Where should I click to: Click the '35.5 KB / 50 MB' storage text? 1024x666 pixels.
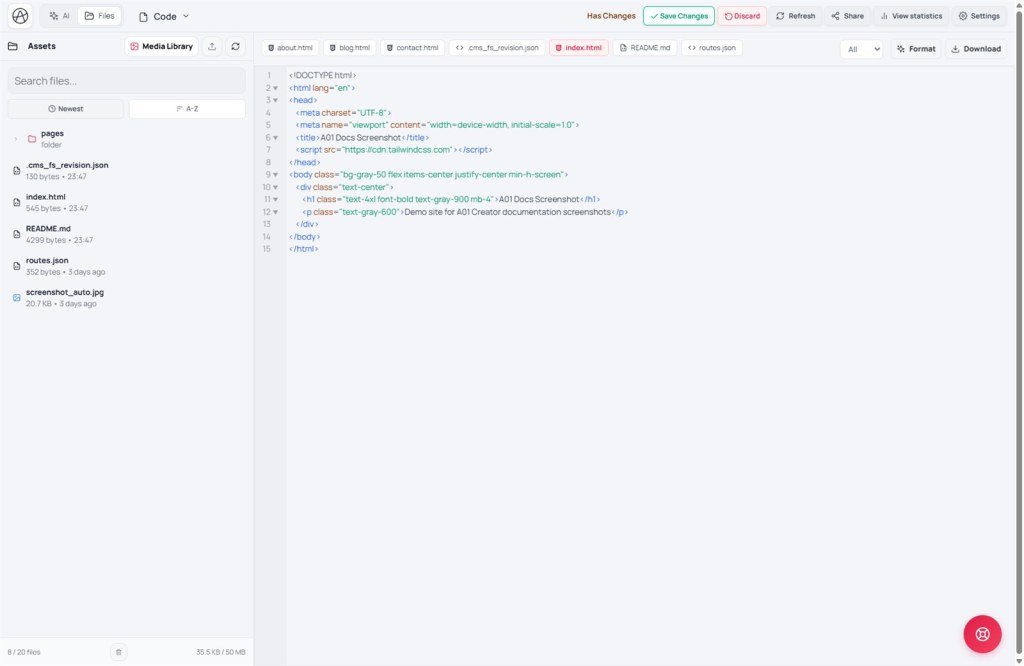pyautogui.click(x=221, y=652)
